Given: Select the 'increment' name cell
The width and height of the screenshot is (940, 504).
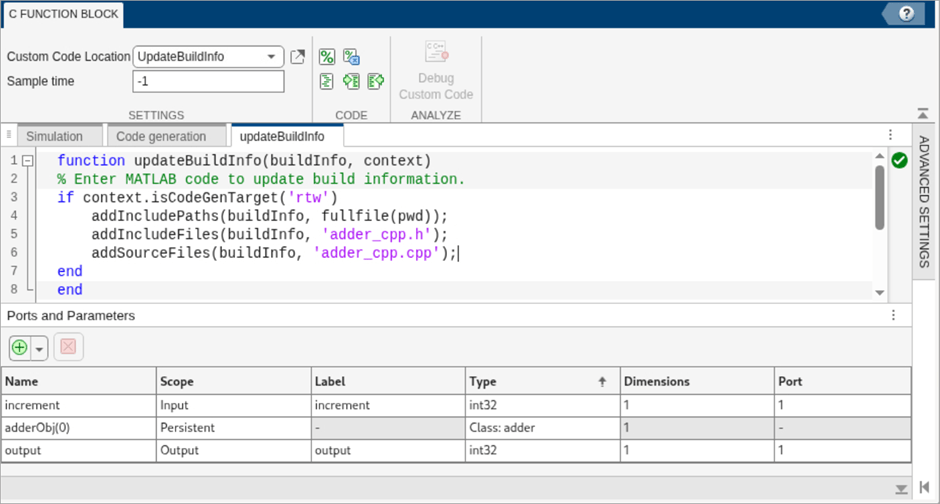Looking at the screenshot, I should click(79, 405).
